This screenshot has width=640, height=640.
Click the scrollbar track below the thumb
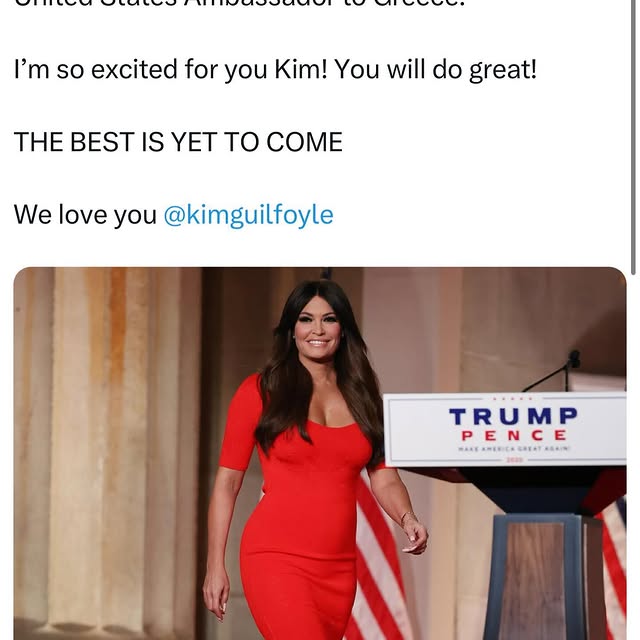tap(633, 457)
